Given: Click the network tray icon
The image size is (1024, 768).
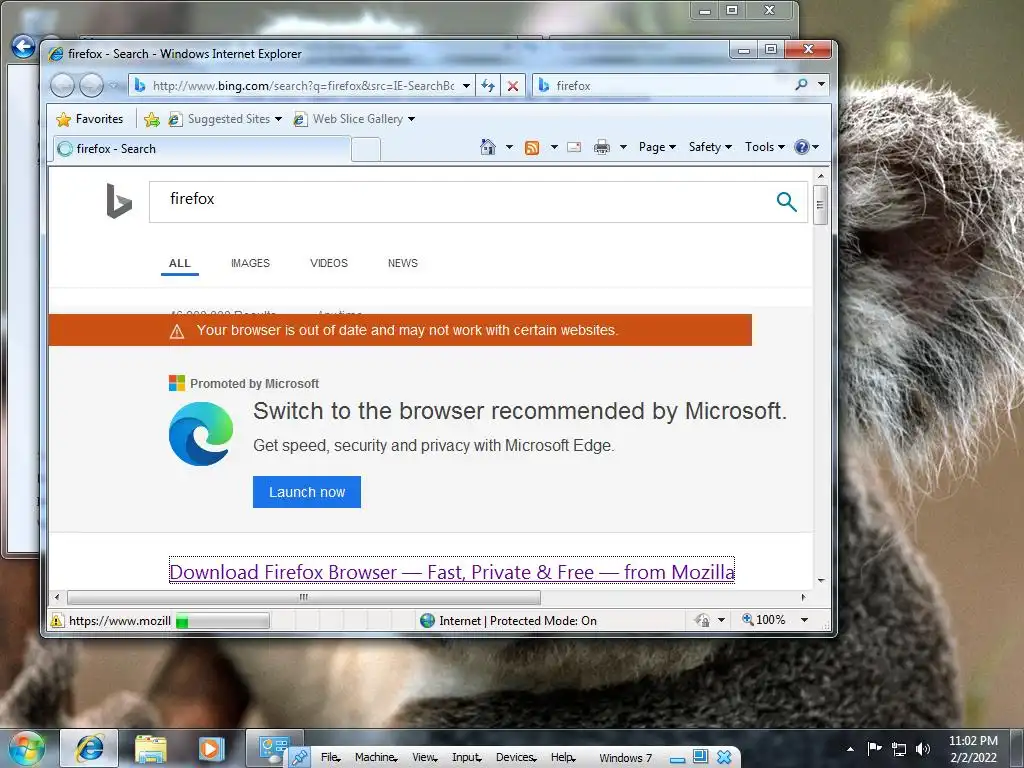Looking at the screenshot, I should 899,748.
